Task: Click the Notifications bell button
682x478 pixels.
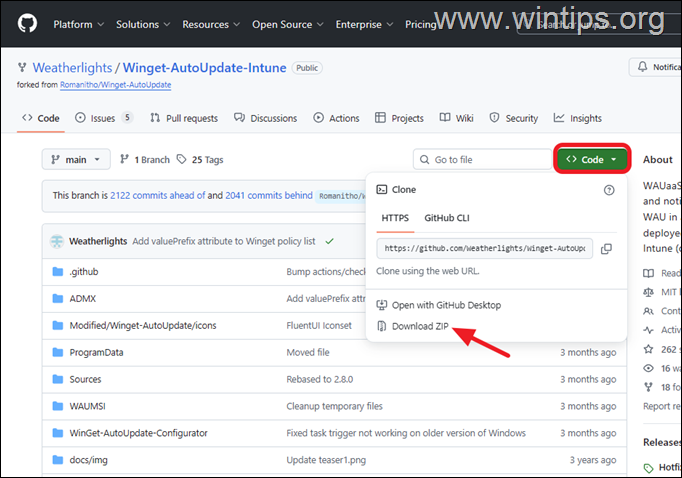Action: tap(655, 67)
